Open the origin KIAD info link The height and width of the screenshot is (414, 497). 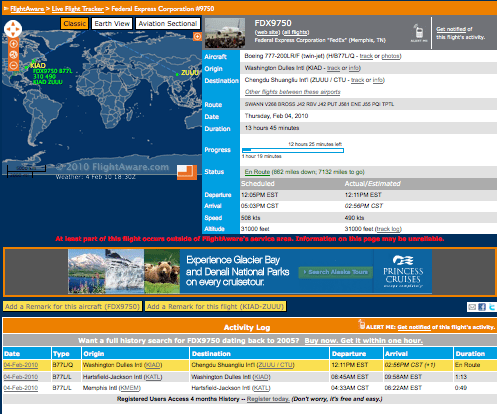coord(354,68)
